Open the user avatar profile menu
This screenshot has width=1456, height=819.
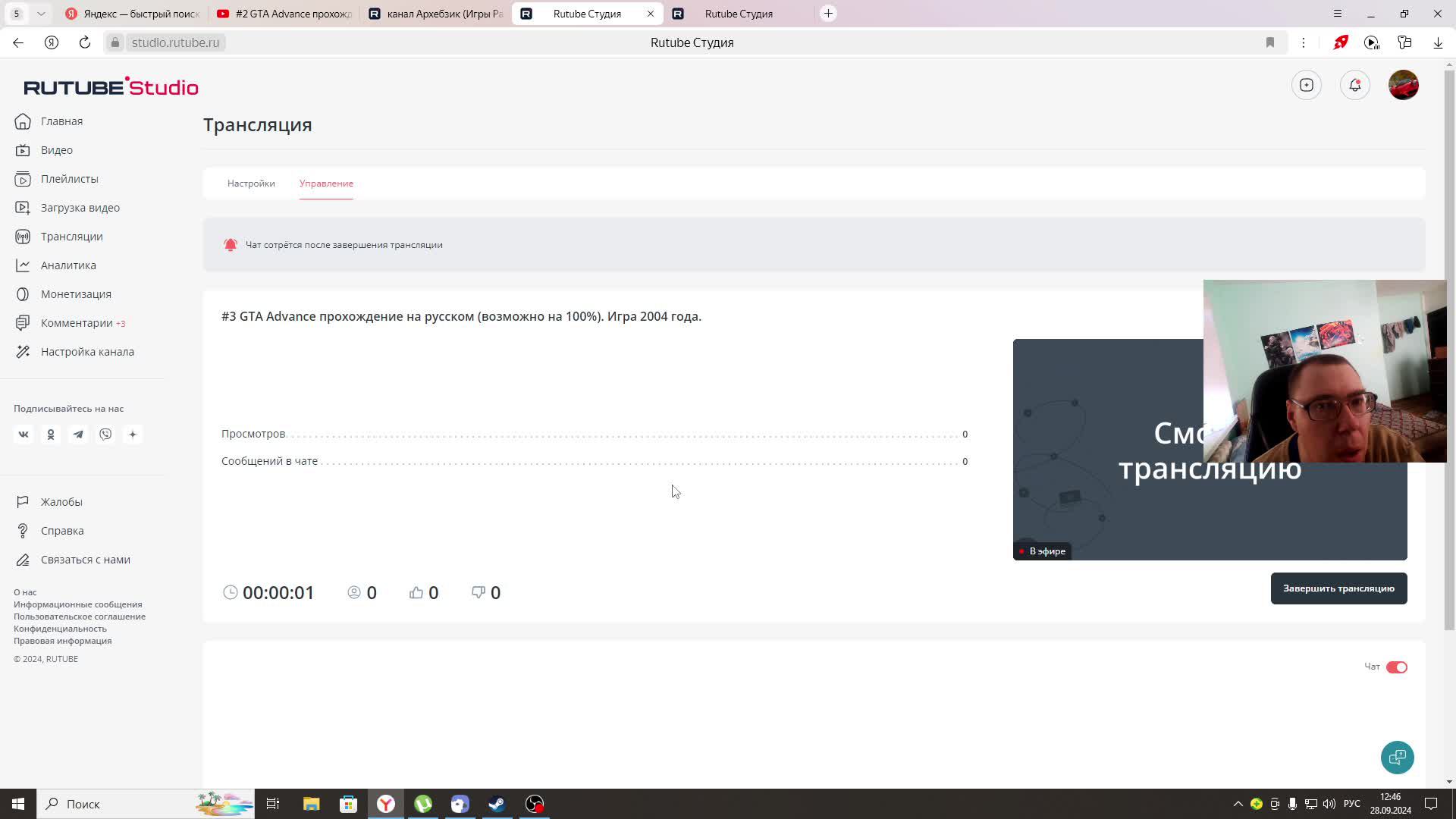pos(1403,85)
